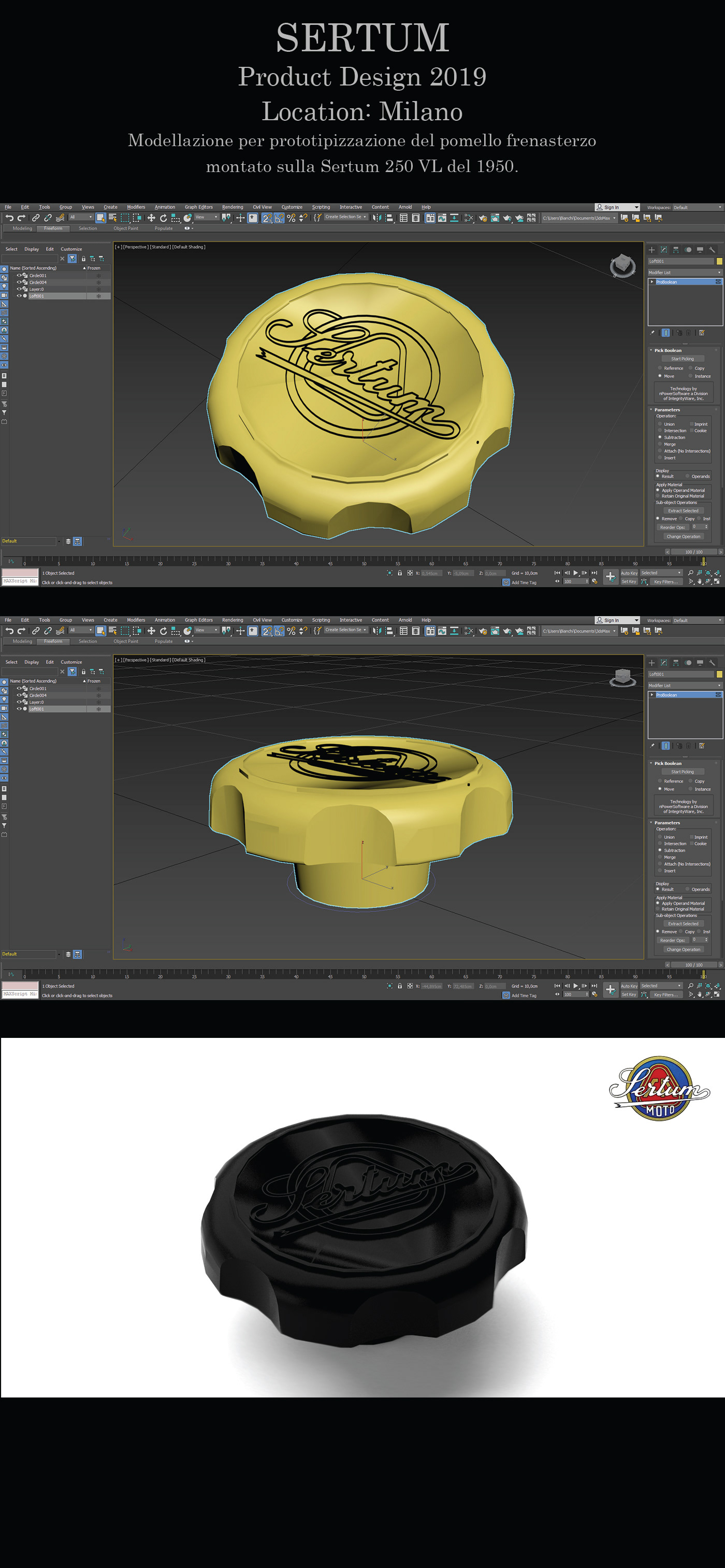Open the Hierarchy panel tab in upper command panel

[x=676, y=250]
